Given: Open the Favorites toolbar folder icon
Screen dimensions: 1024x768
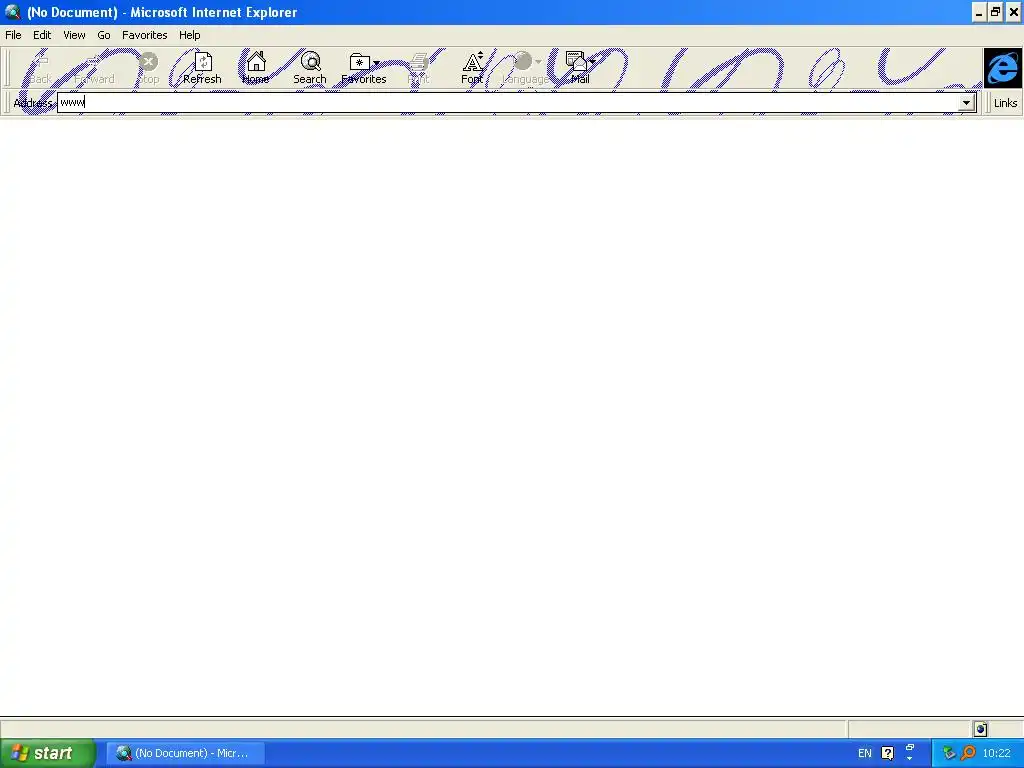Looking at the screenshot, I should (x=359, y=62).
